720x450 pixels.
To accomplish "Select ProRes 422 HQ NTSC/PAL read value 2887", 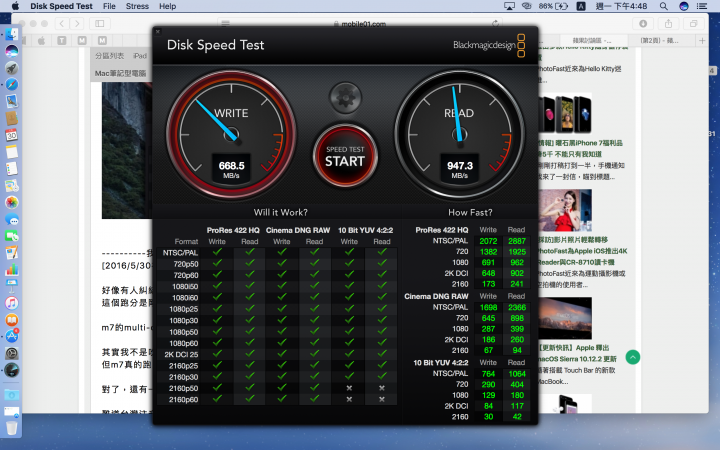I will pos(517,241).
